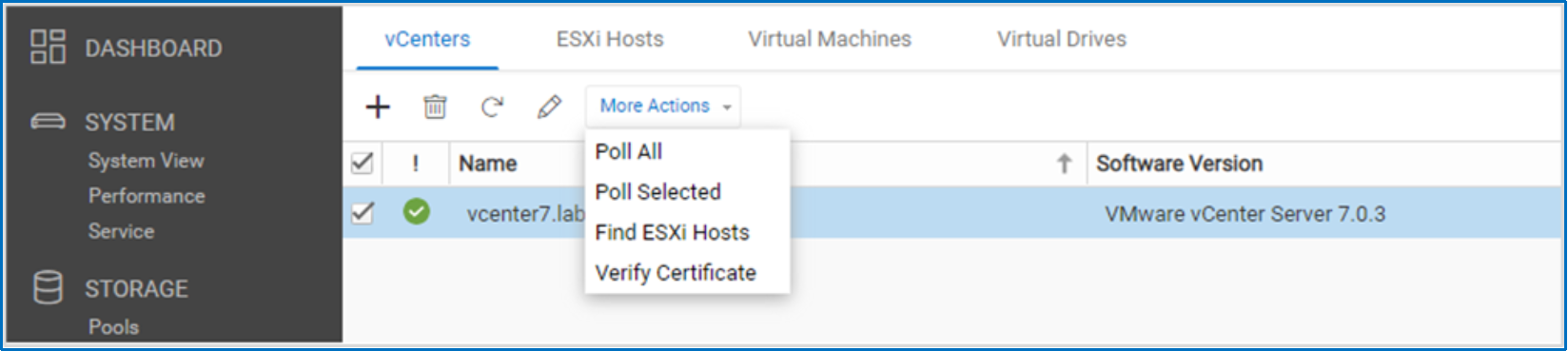Image resolution: width=1568 pixels, height=351 pixels.
Task: Click VMware vCenter Server 7.0.3 cell
Action: tap(1245, 213)
